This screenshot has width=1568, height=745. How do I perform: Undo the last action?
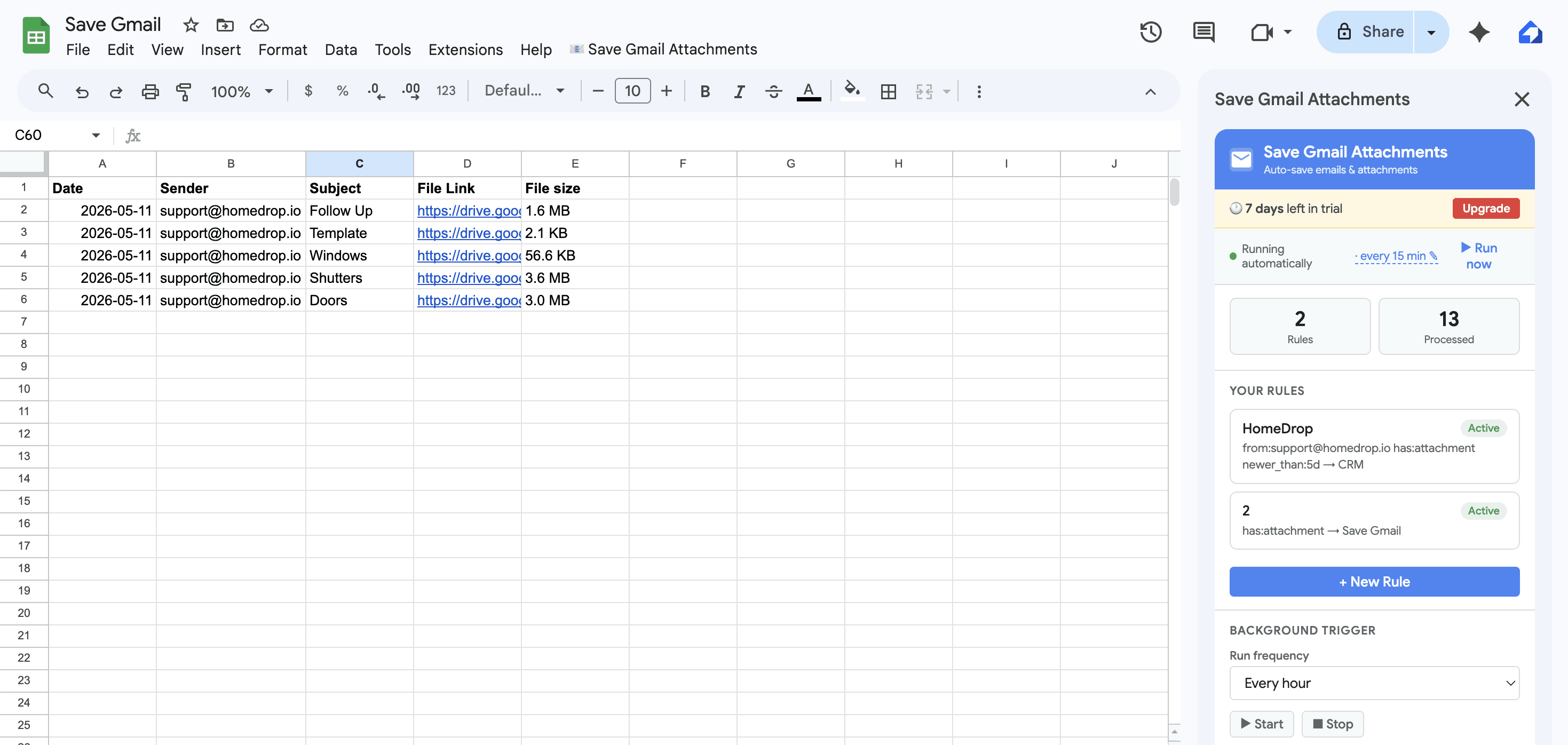82,91
